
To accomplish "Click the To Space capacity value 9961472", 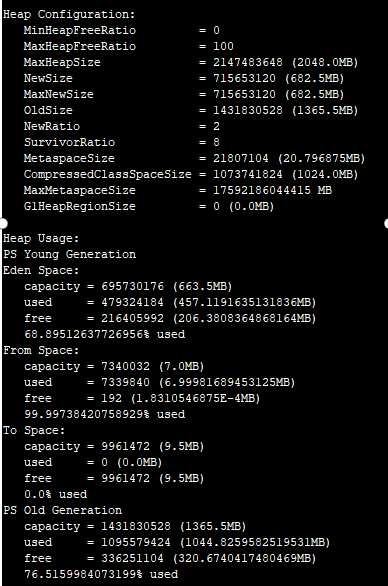I will (126, 447).
